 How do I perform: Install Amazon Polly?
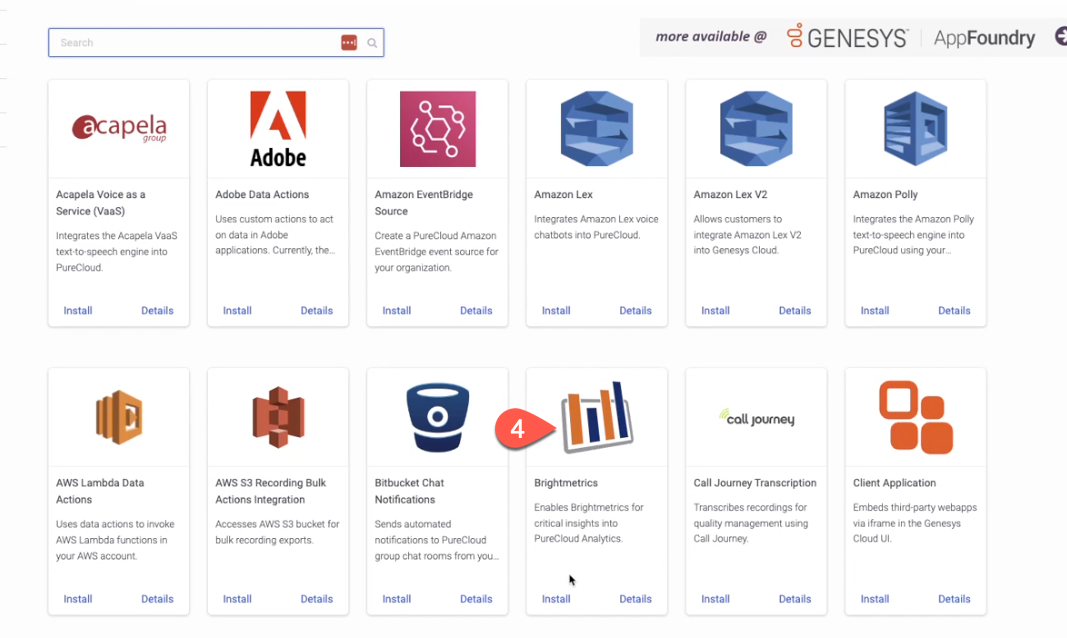(x=874, y=310)
